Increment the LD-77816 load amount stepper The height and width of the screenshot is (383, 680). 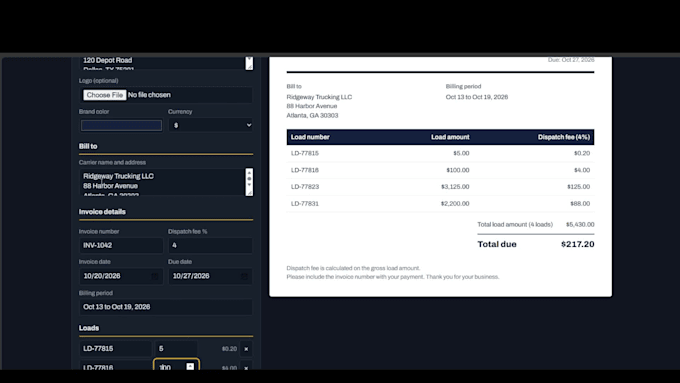190,366
